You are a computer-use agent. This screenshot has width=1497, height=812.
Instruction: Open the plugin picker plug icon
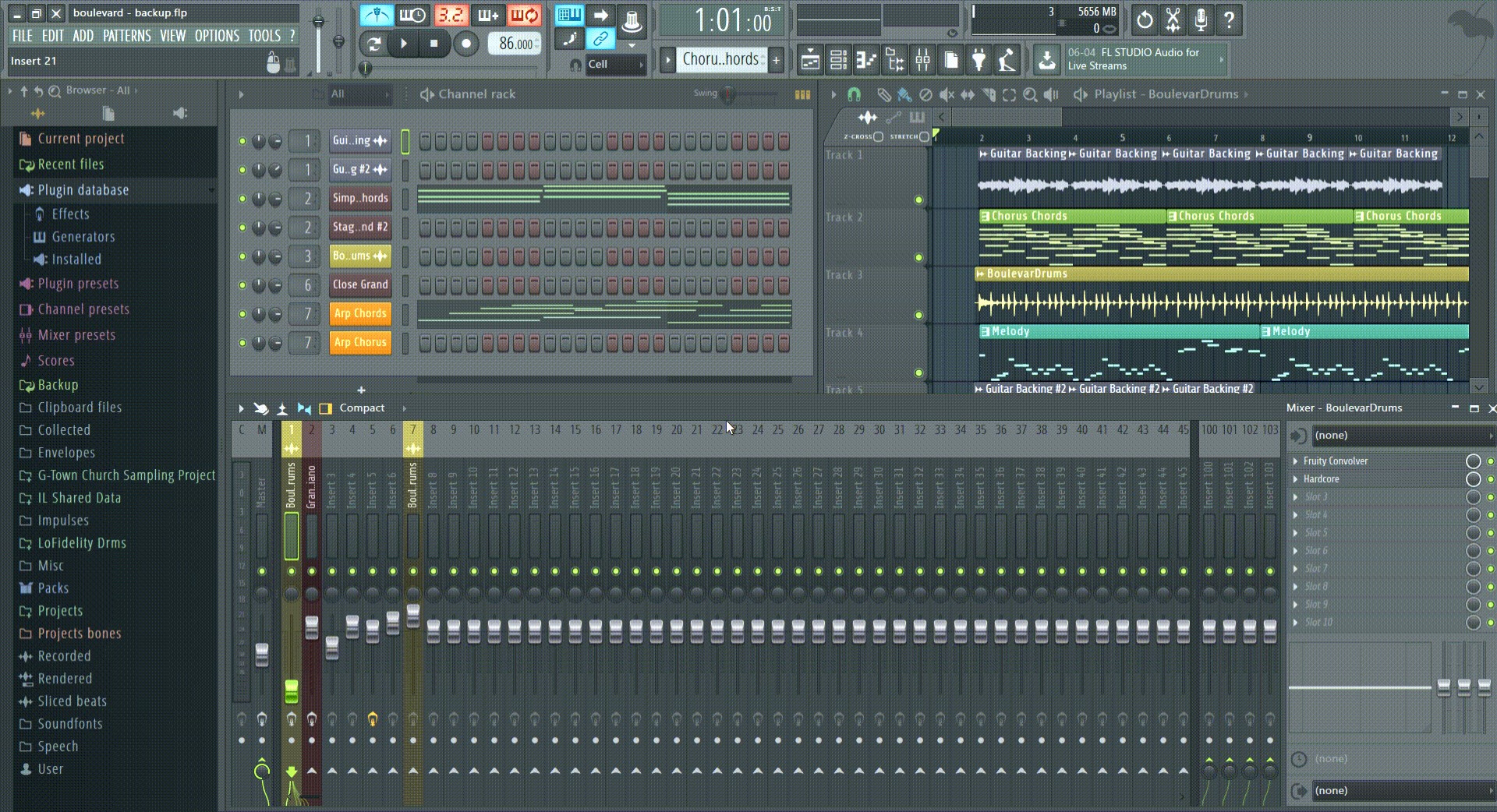click(979, 60)
